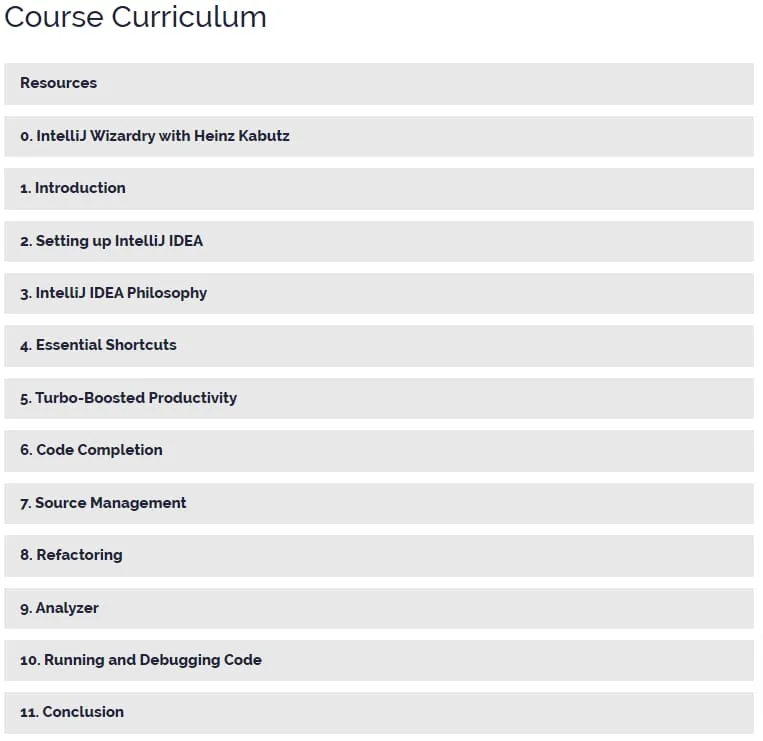763x741 pixels.
Task: Expand 3. IntelliJ IDEA Philosophy section
Action: [x=379, y=293]
